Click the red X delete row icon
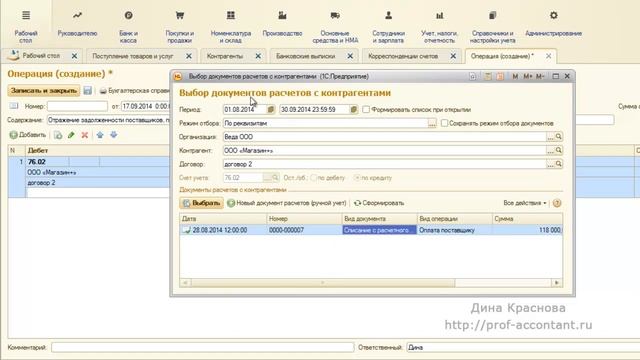The width and height of the screenshot is (640, 360). 84,135
